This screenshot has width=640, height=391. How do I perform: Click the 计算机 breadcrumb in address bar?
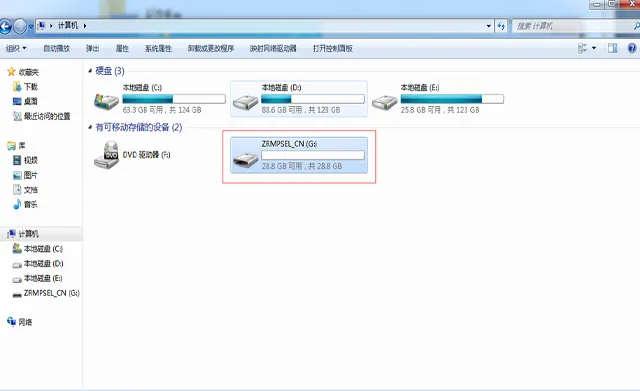point(68,26)
